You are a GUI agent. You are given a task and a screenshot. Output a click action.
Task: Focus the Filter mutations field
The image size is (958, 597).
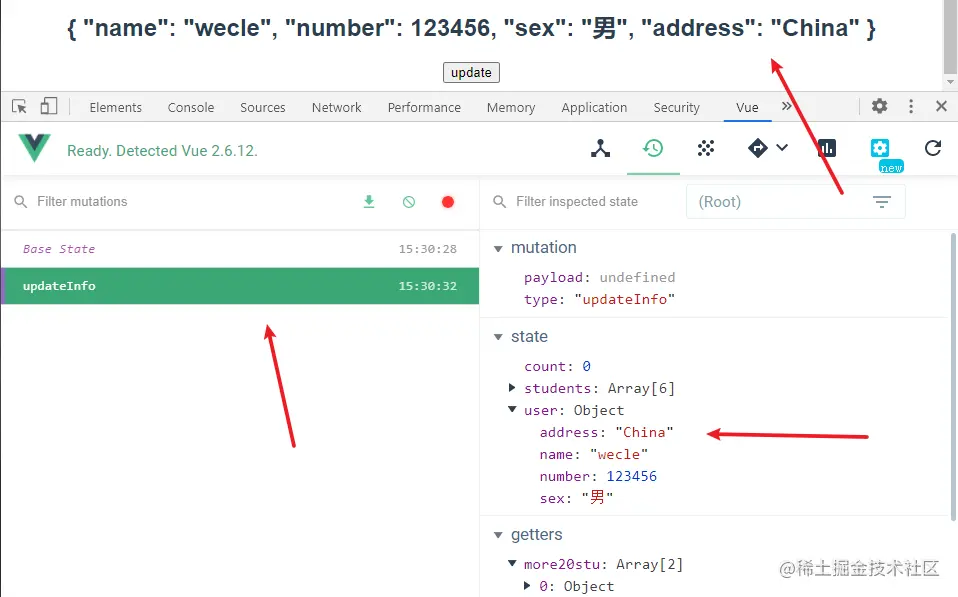coord(183,202)
